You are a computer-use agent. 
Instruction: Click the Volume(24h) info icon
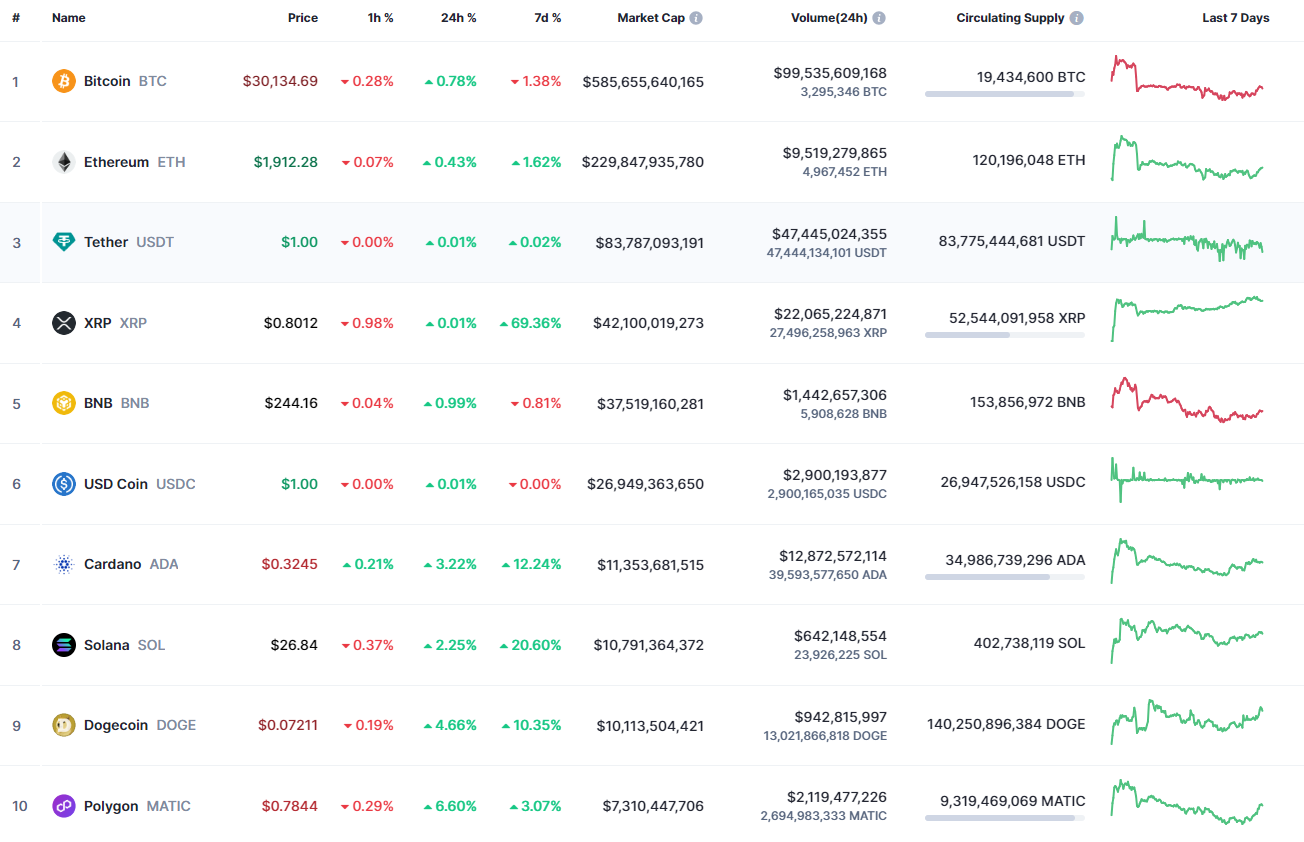tap(879, 17)
